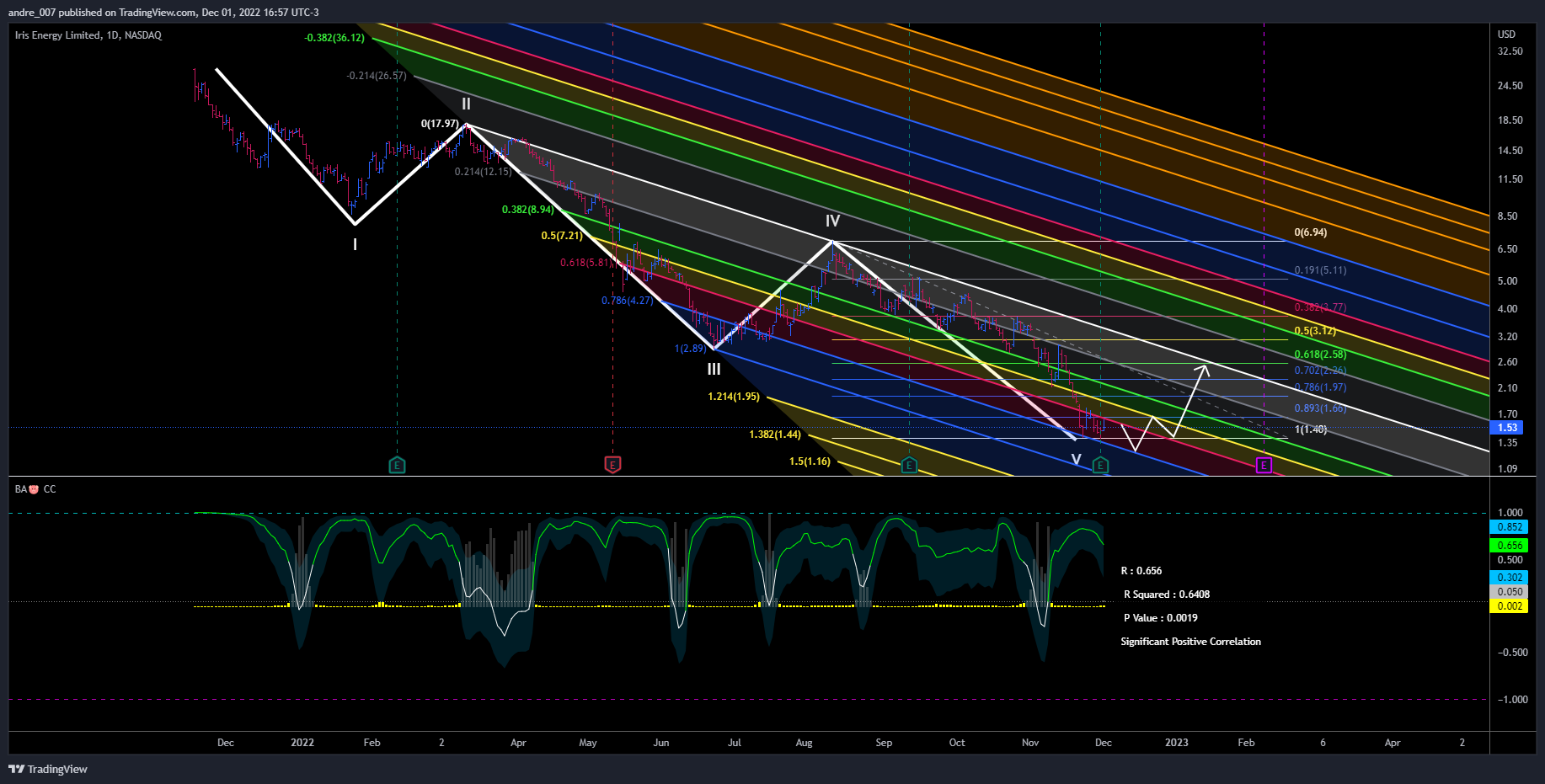This screenshot has height=784, width=1545.
Task: Click the 1.382(1.44) Fibonacci label
Action: [x=775, y=435]
